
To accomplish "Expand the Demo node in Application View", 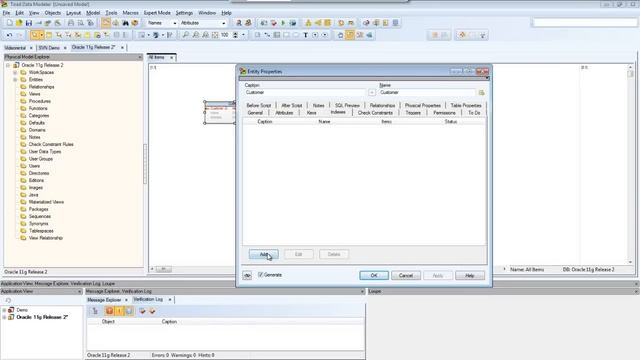I will tap(4, 310).
